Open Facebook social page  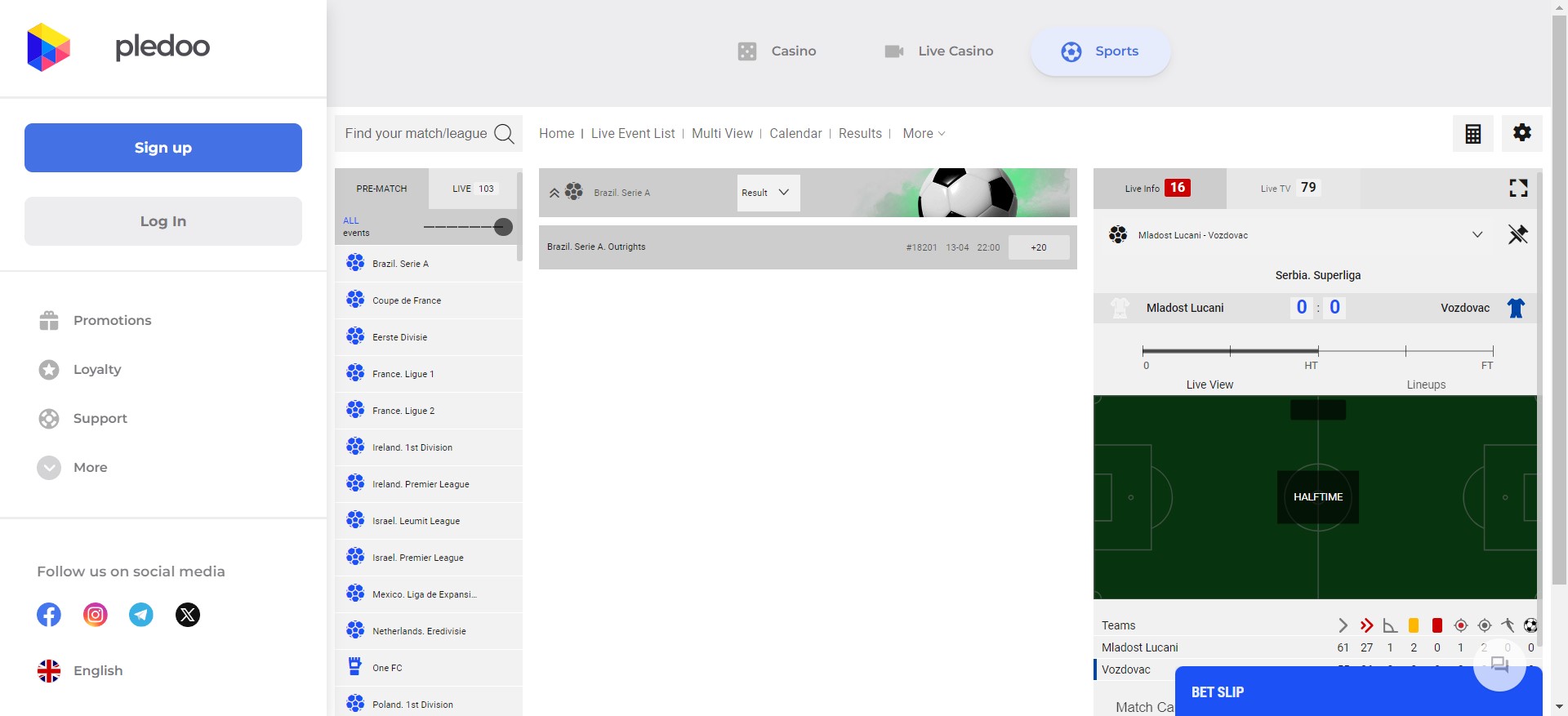49,615
